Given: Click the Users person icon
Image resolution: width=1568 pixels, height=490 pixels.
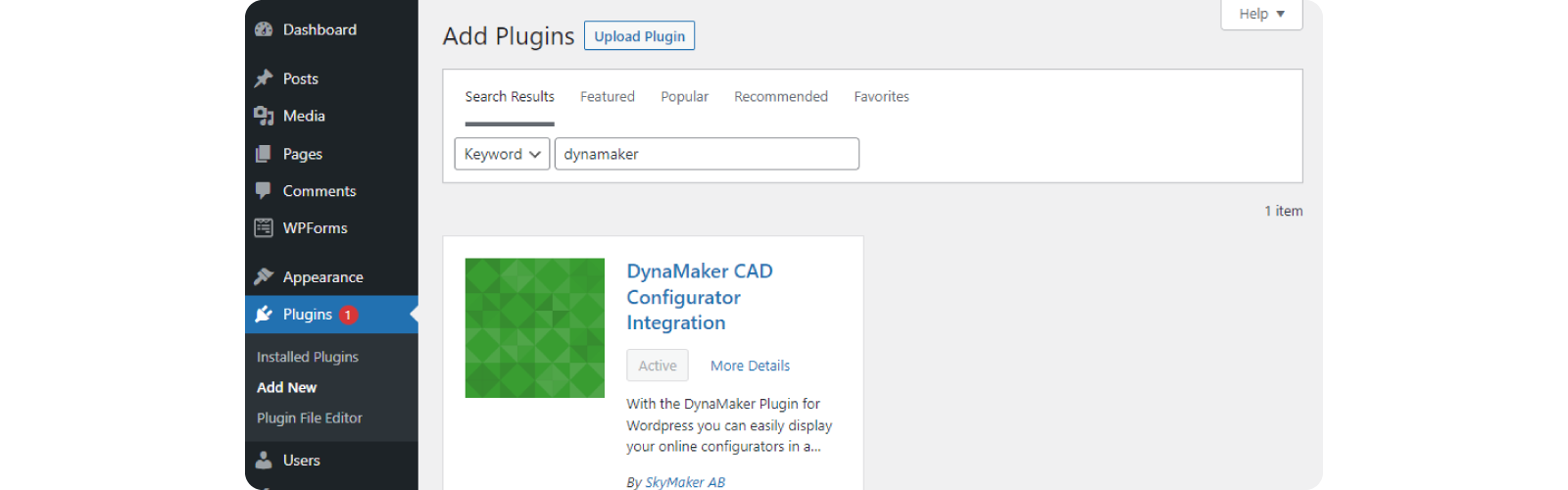Looking at the screenshot, I should tap(264, 461).
